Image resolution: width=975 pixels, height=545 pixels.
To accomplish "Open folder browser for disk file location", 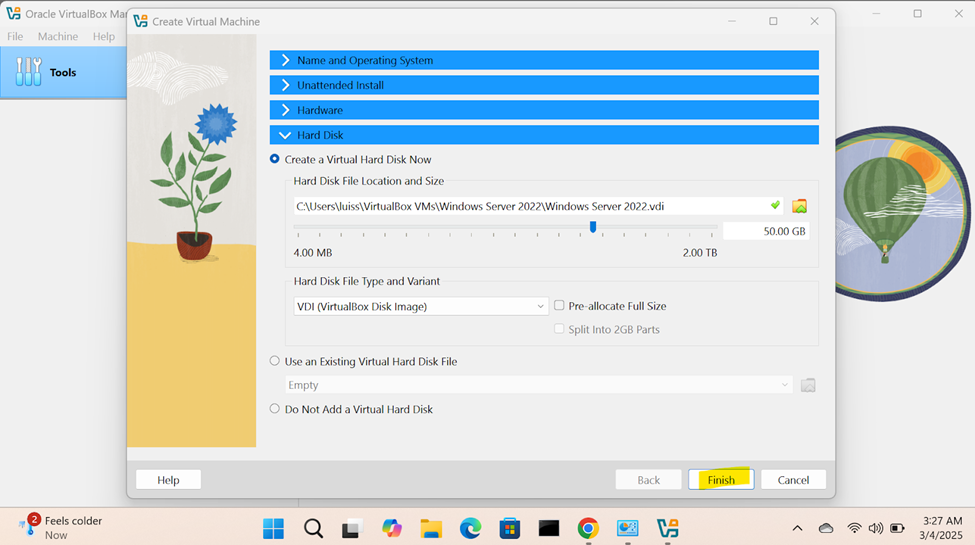I will point(799,206).
